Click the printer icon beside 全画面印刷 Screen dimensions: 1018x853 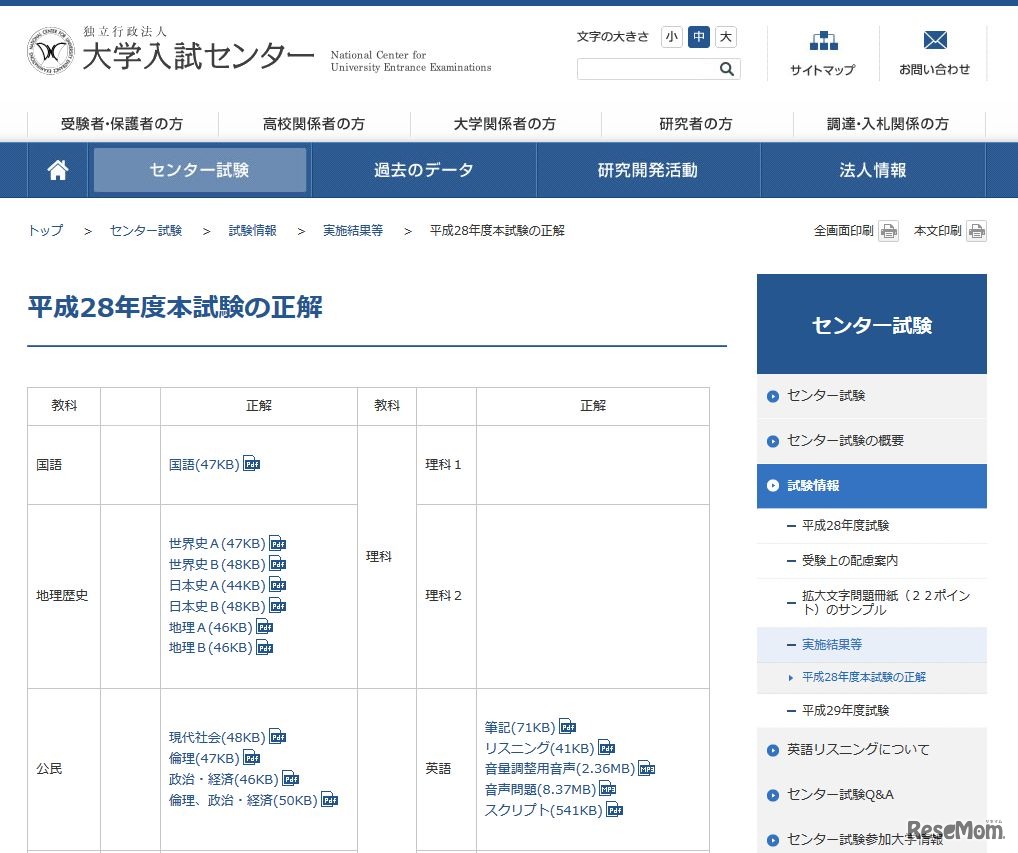click(888, 230)
